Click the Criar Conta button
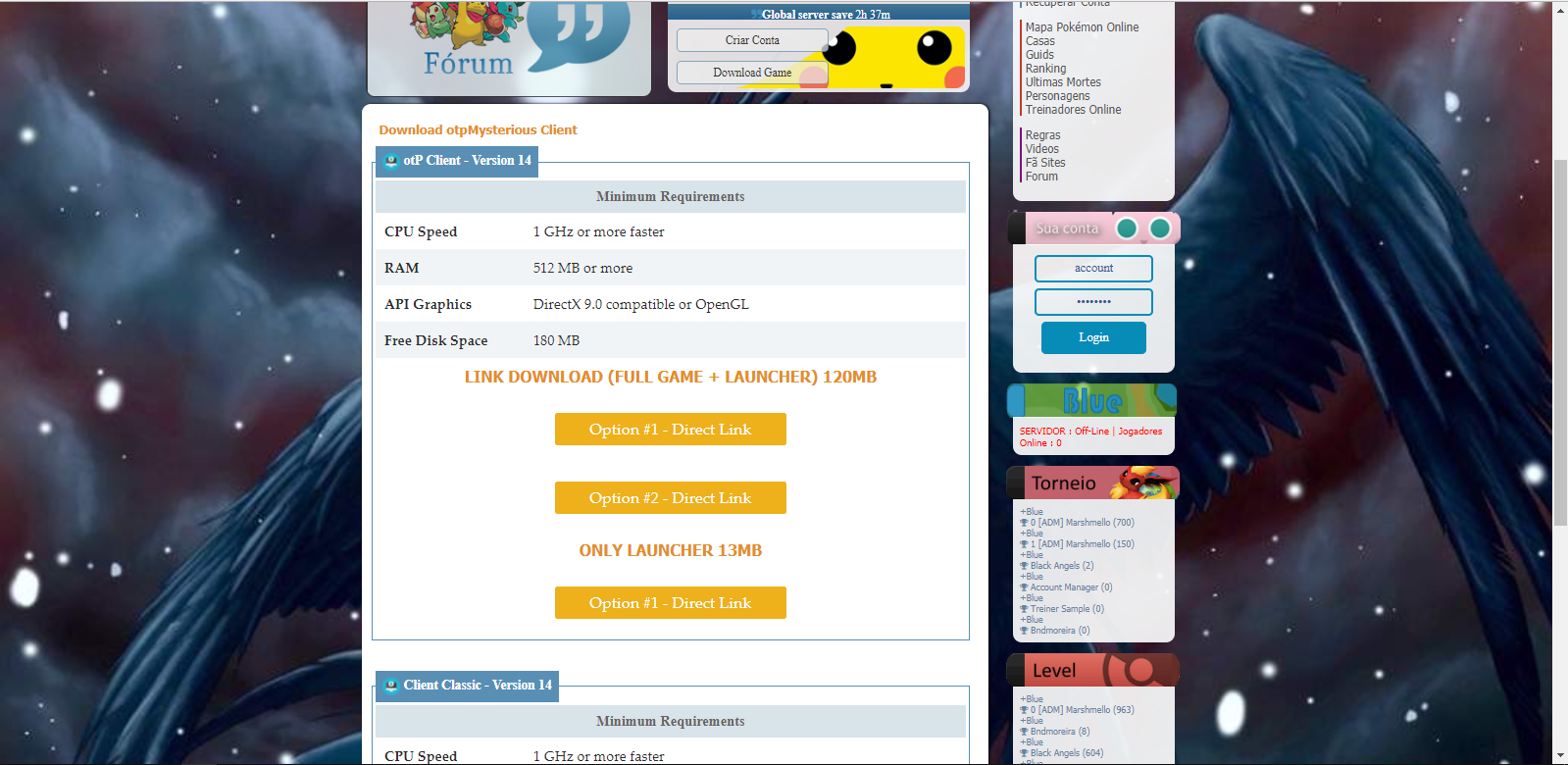This screenshot has width=1568, height=765. tap(752, 40)
